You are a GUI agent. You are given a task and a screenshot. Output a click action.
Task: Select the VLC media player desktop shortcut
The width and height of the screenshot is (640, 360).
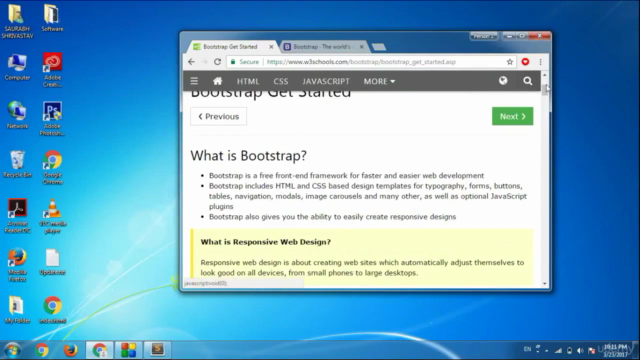[52, 216]
